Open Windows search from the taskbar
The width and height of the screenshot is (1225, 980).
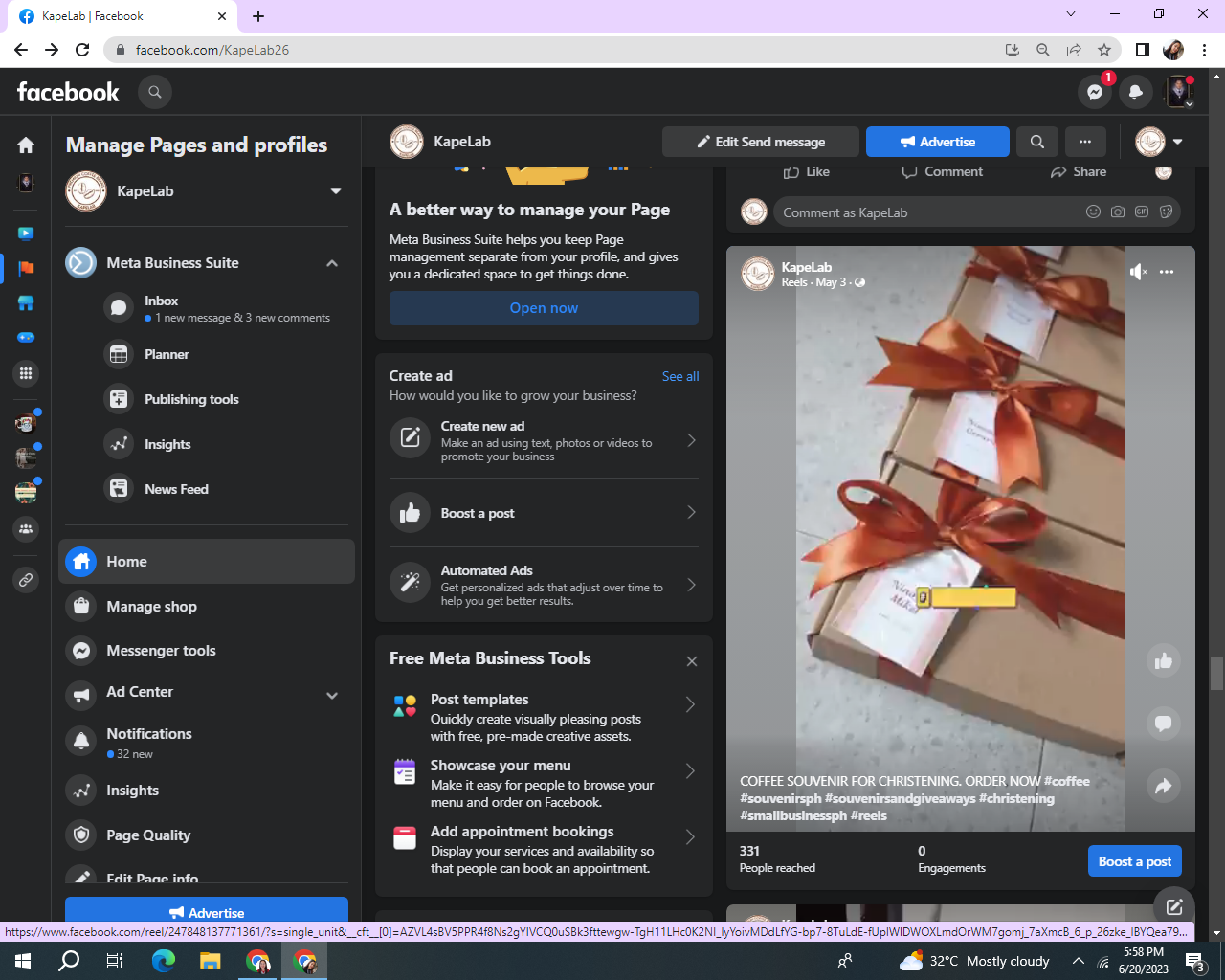click(x=69, y=961)
